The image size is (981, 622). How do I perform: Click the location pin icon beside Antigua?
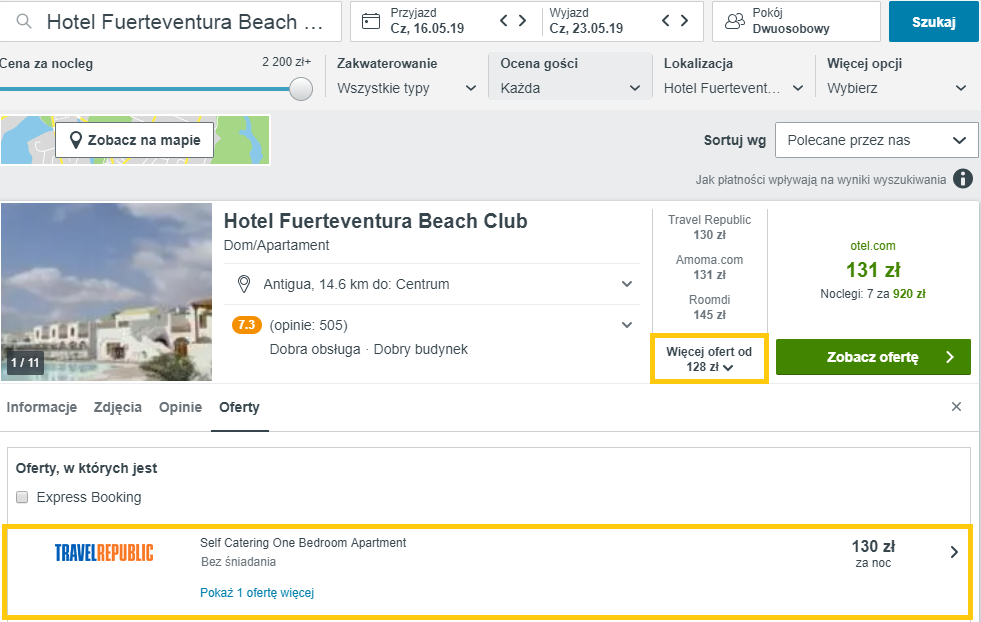click(x=244, y=284)
